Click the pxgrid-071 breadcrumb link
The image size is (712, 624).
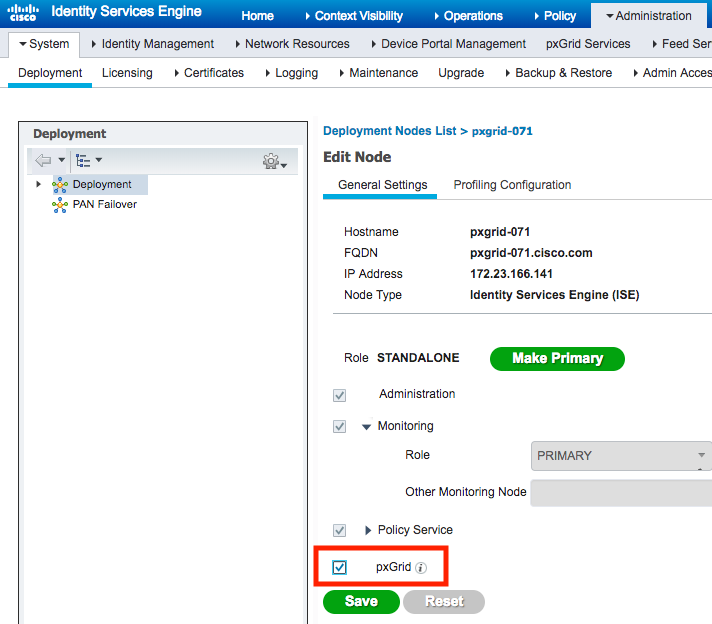tap(502, 131)
